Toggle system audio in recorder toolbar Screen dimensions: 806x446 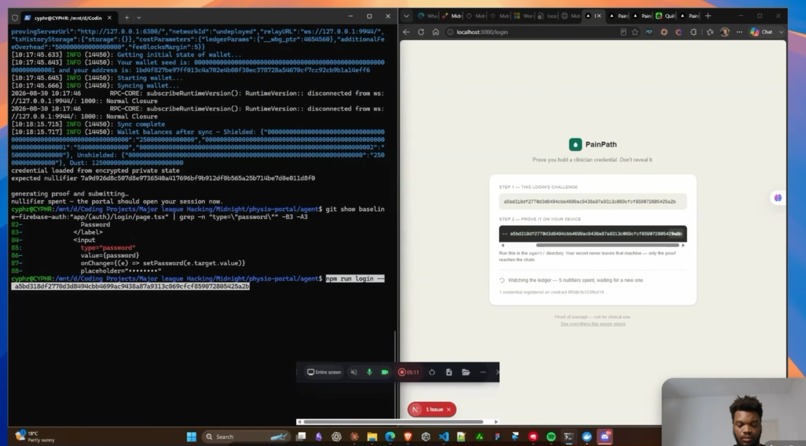(x=354, y=372)
